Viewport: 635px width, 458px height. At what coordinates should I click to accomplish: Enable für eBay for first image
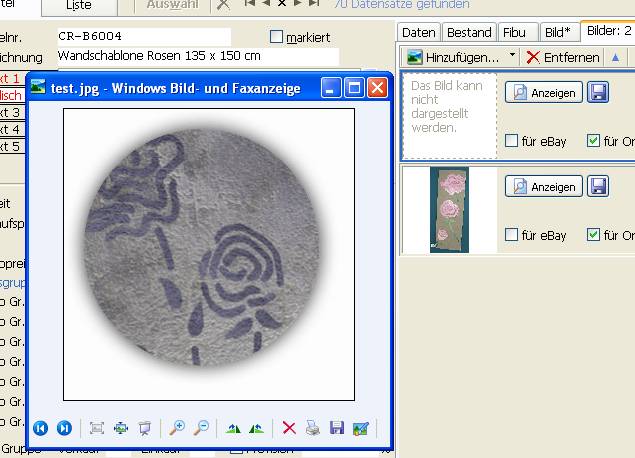[x=511, y=141]
